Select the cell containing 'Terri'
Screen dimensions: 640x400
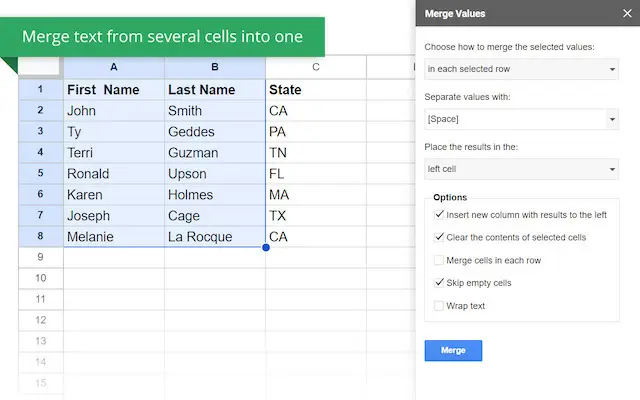click(x=114, y=153)
